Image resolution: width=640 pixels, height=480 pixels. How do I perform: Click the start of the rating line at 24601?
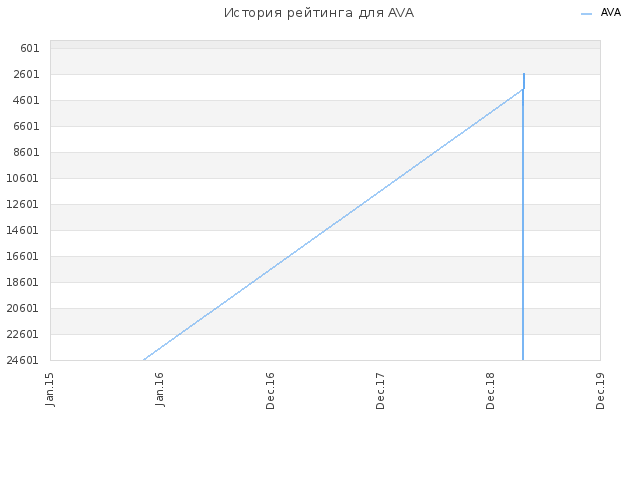(x=144, y=360)
